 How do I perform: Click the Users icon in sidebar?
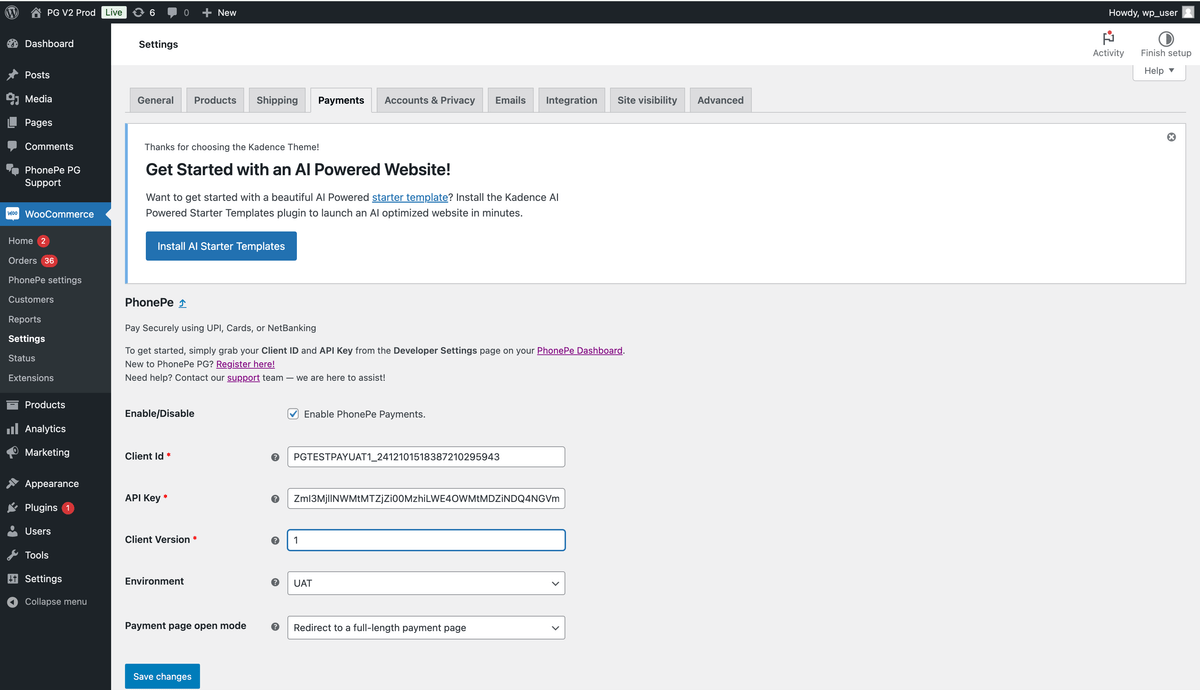click(x=13, y=531)
